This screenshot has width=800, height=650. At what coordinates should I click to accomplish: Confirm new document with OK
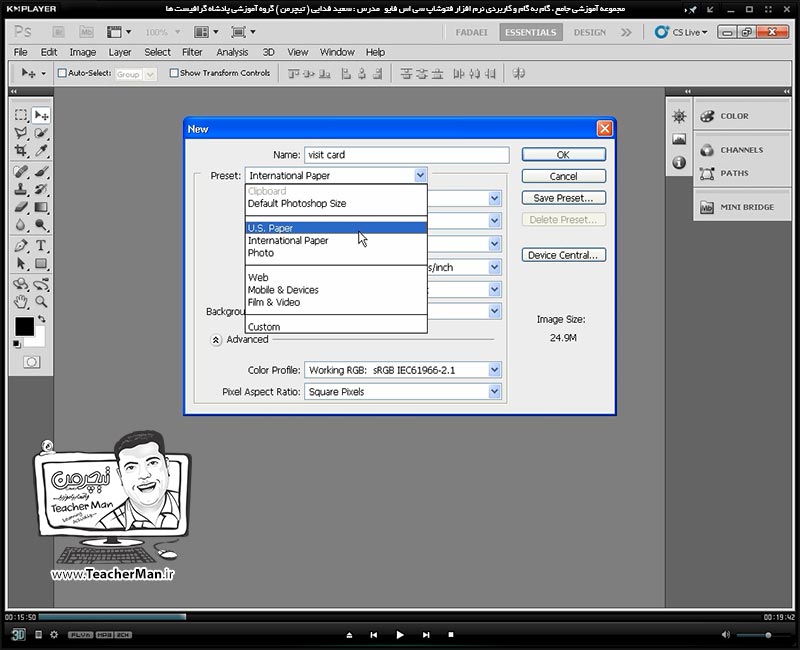point(564,155)
